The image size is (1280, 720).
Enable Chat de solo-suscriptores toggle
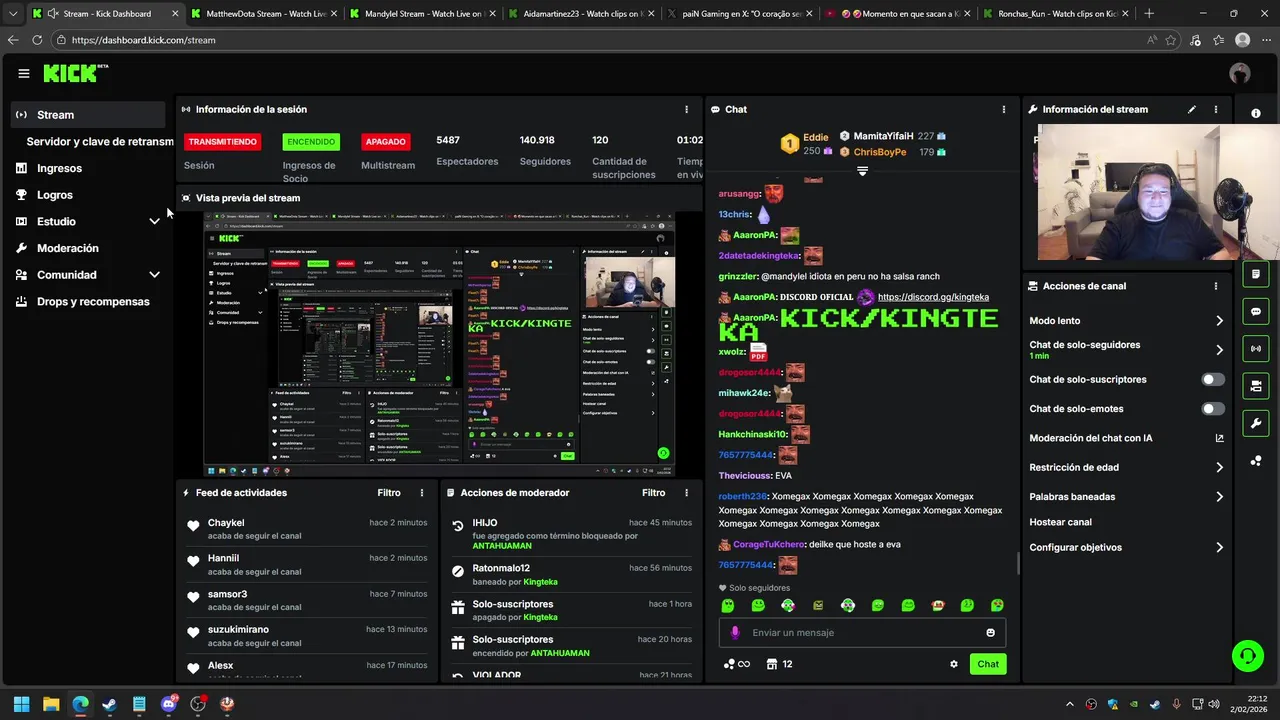(1213, 380)
